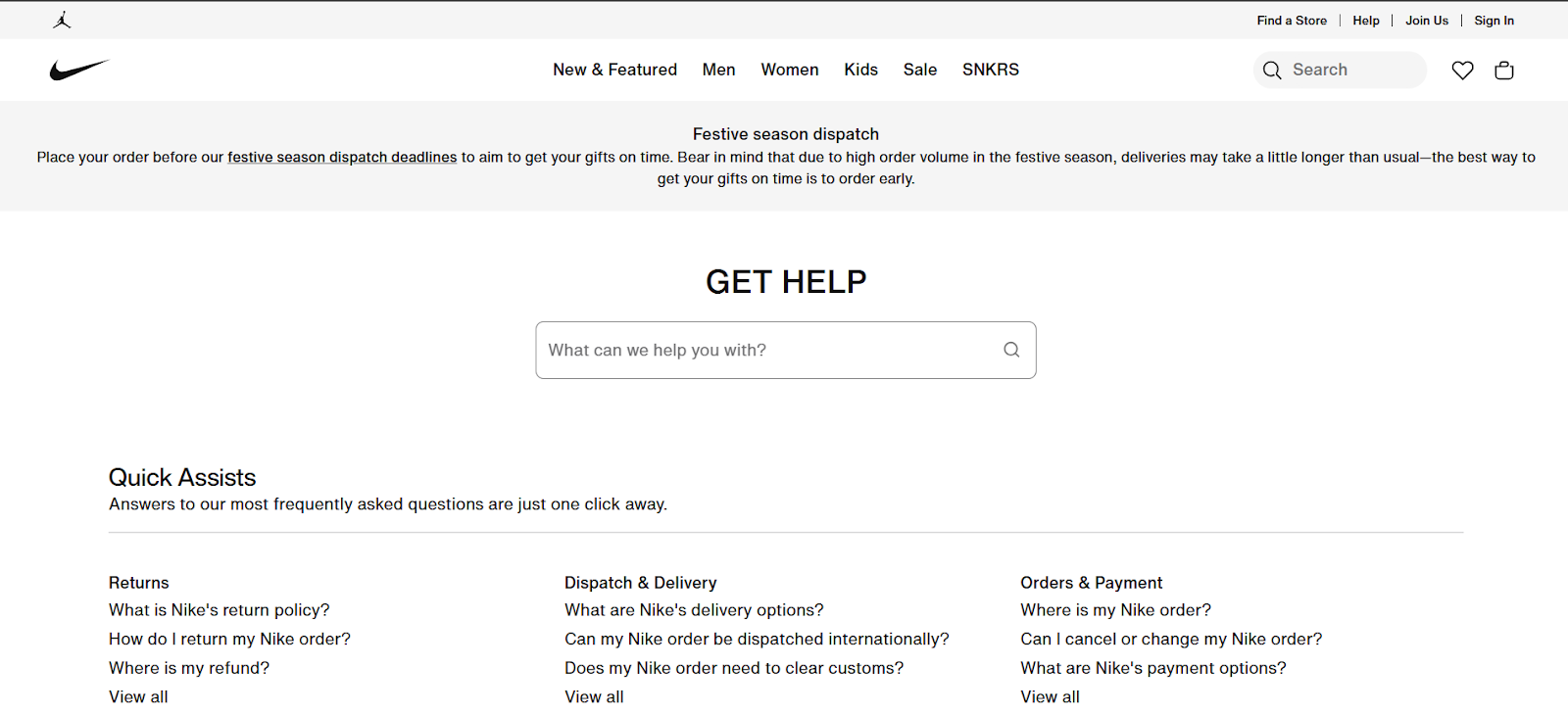The width and height of the screenshot is (1568, 716).
Task: Click the Quick Assists heading
Action: (182, 477)
